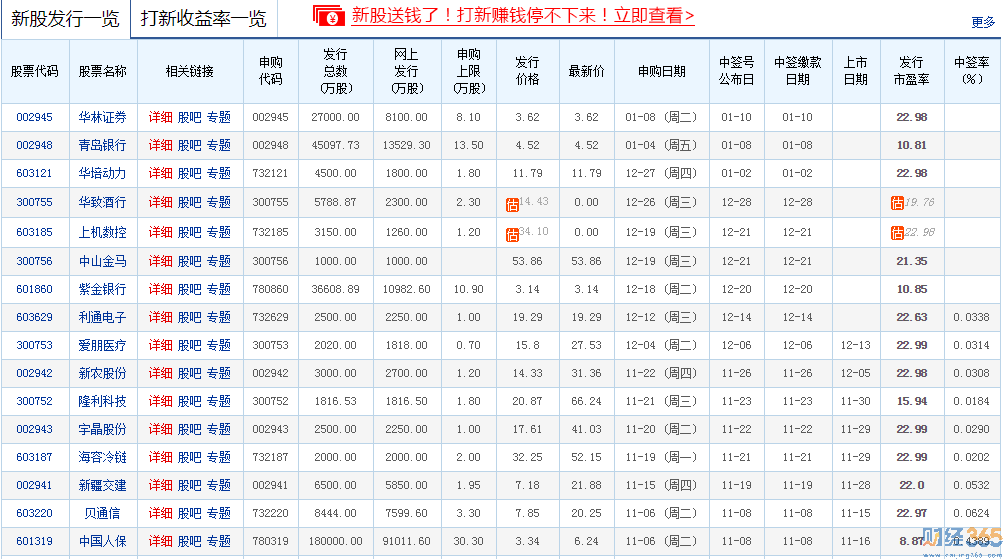
Task: Open stock name 利通电子
Action: [102, 317]
